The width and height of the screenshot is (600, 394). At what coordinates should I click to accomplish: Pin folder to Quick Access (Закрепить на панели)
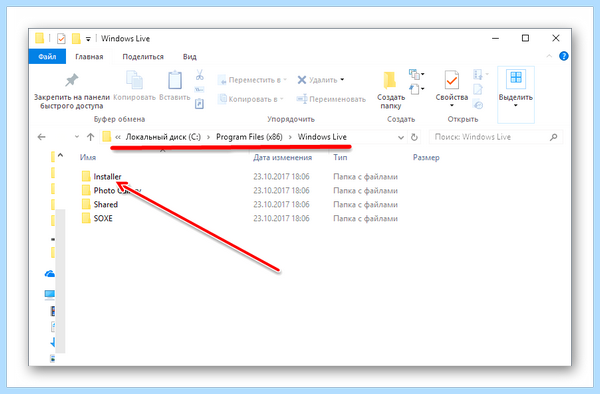point(72,91)
